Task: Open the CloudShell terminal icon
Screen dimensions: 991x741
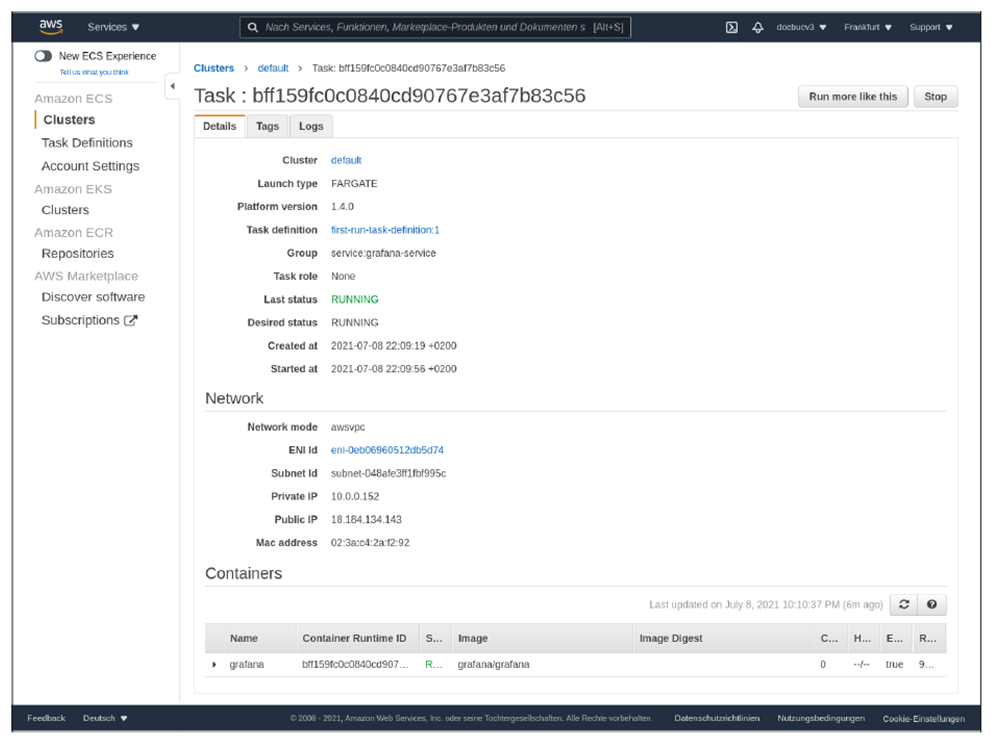Action: (731, 27)
